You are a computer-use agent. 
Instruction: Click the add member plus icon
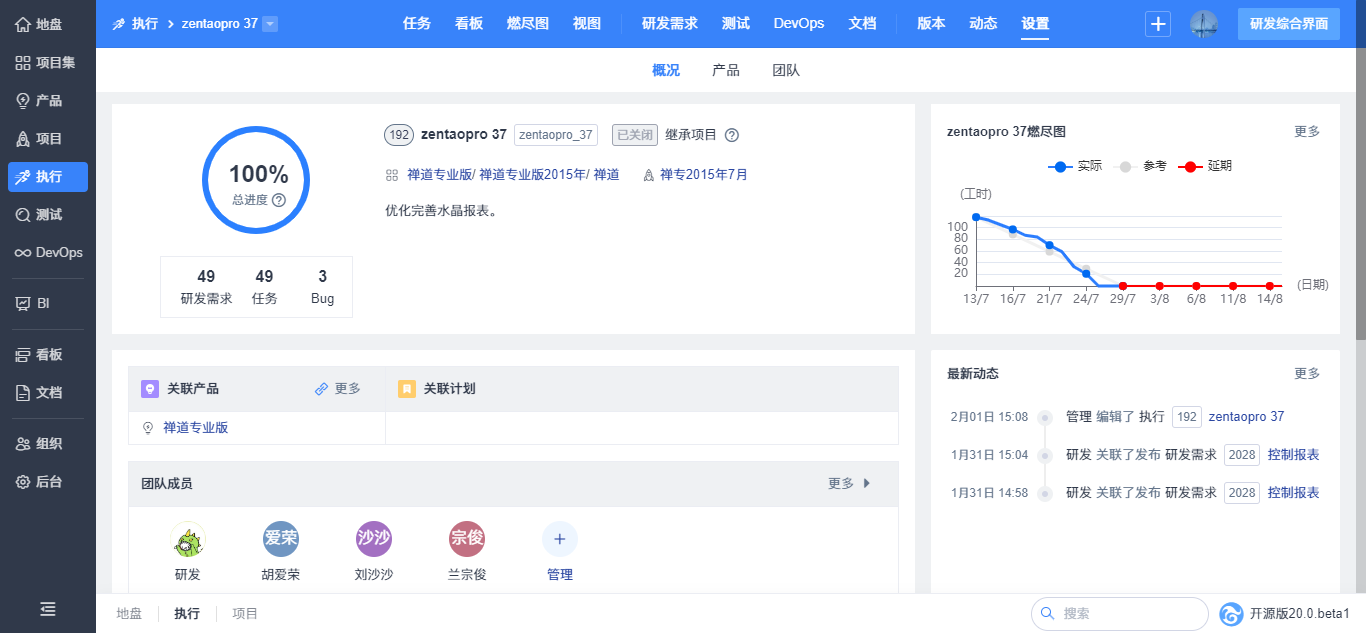[560, 539]
